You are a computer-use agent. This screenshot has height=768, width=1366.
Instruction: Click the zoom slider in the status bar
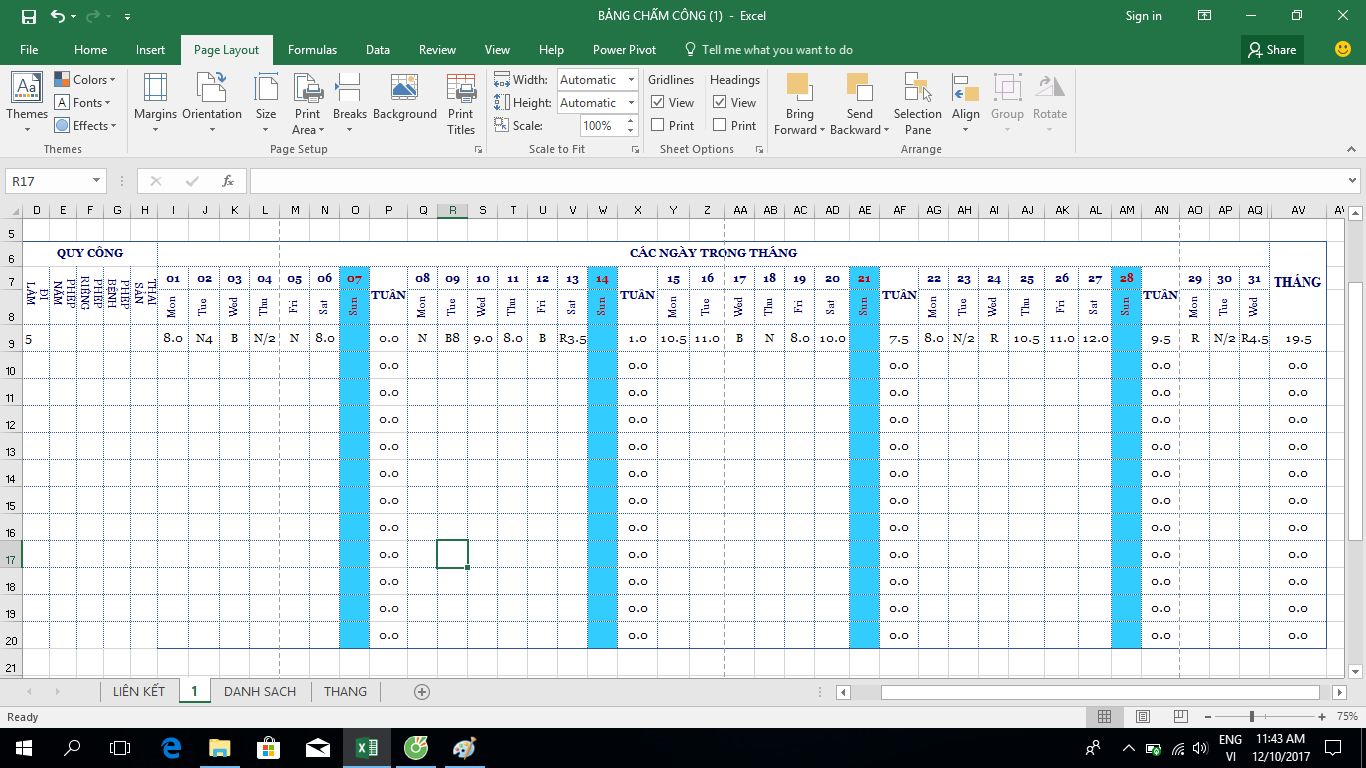[x=1252, y=717]
